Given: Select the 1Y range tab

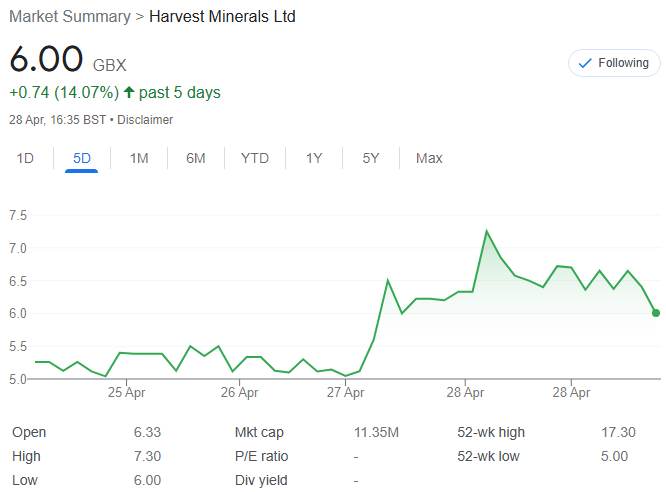Looking at the screenshot, I should (314, 158).
